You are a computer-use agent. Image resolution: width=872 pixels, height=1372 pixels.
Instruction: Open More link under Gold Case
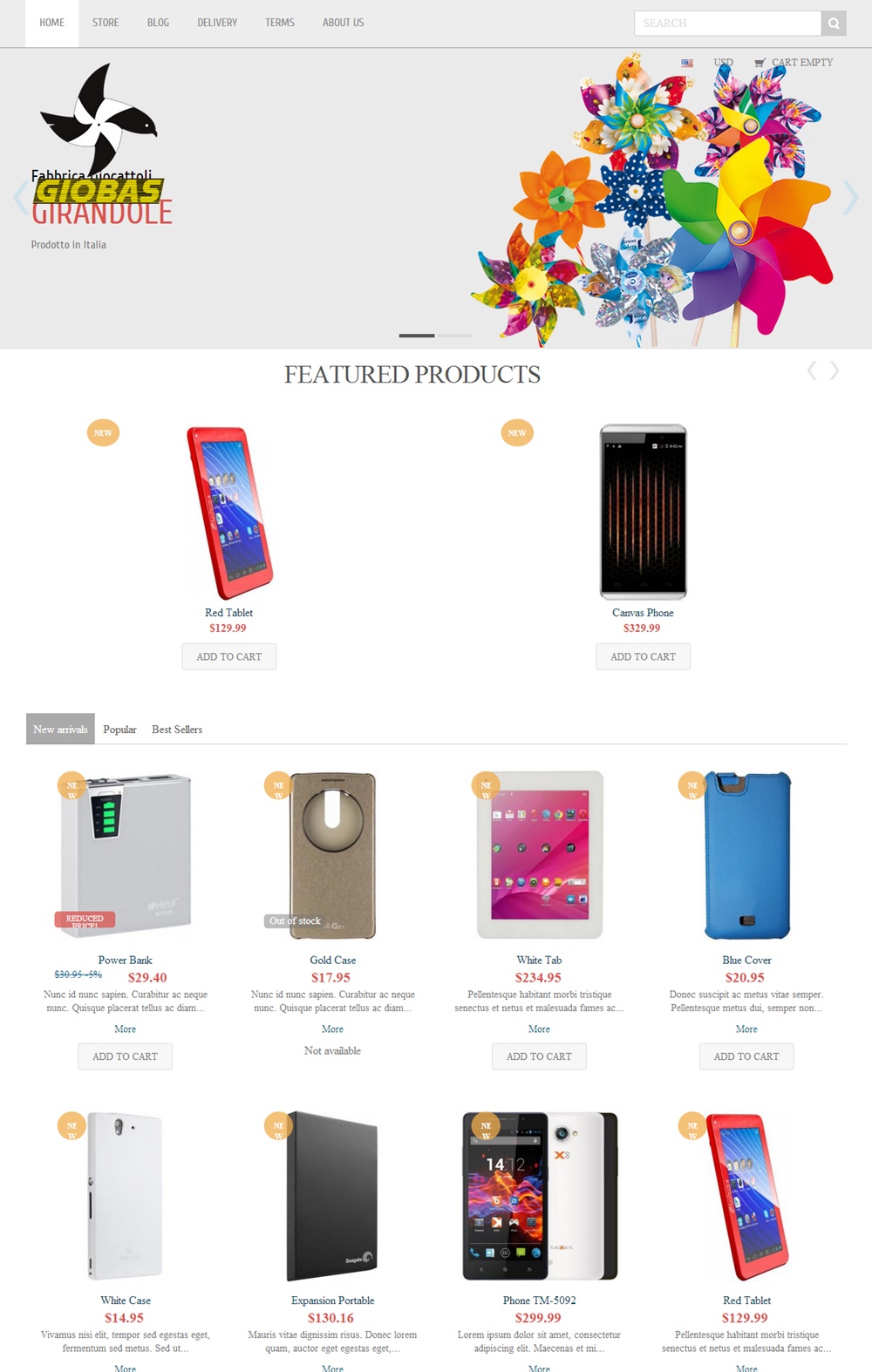[x=332, y=1029]
